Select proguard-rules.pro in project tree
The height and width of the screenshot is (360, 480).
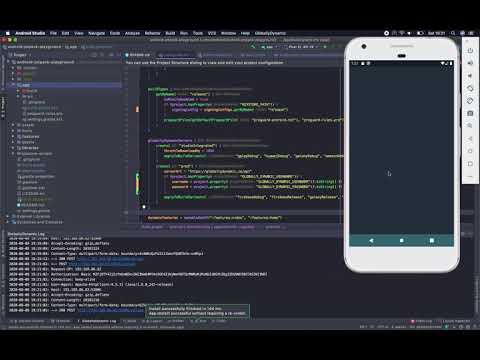[x=42, y=113]
